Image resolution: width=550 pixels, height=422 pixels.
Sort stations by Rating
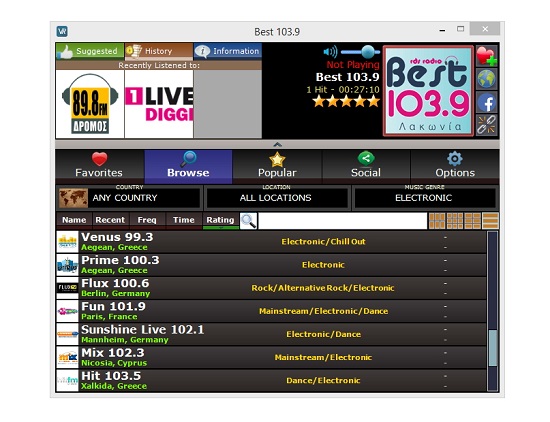point(220,220)
